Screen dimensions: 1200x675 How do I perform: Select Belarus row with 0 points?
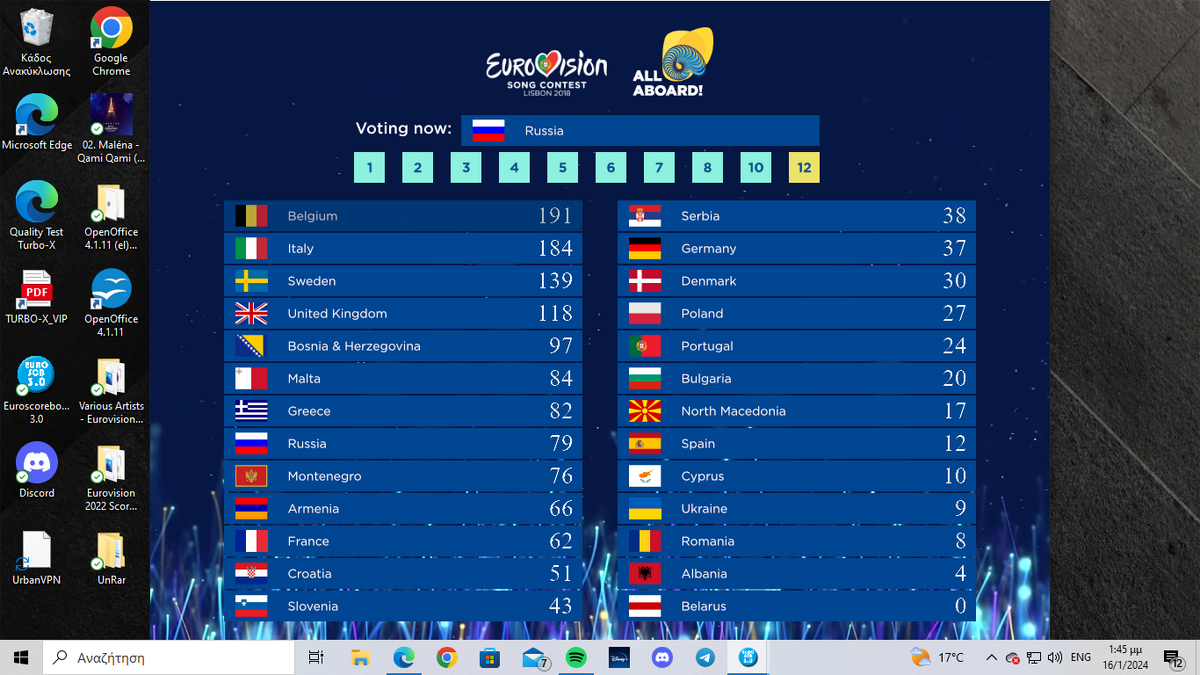(x=797, y=606)
